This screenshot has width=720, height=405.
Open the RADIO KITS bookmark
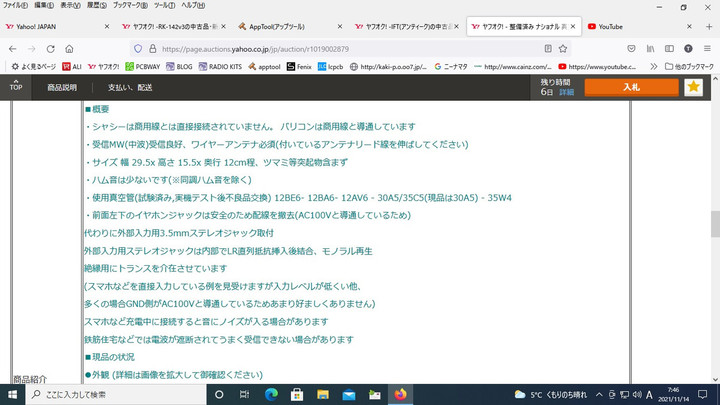225,67
